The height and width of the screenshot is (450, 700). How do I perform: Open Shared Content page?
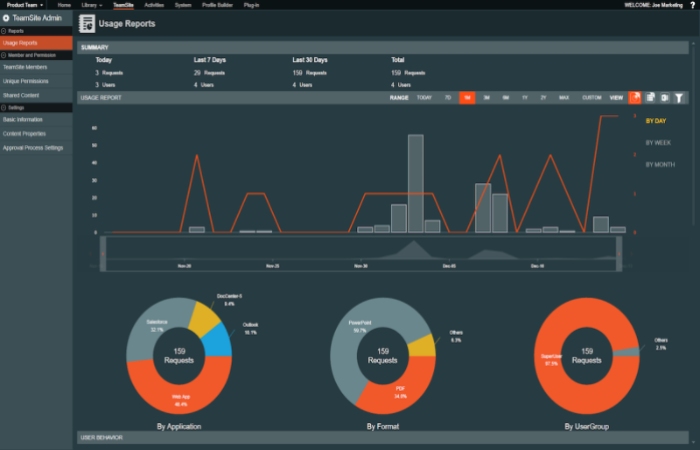coord(36,96)
